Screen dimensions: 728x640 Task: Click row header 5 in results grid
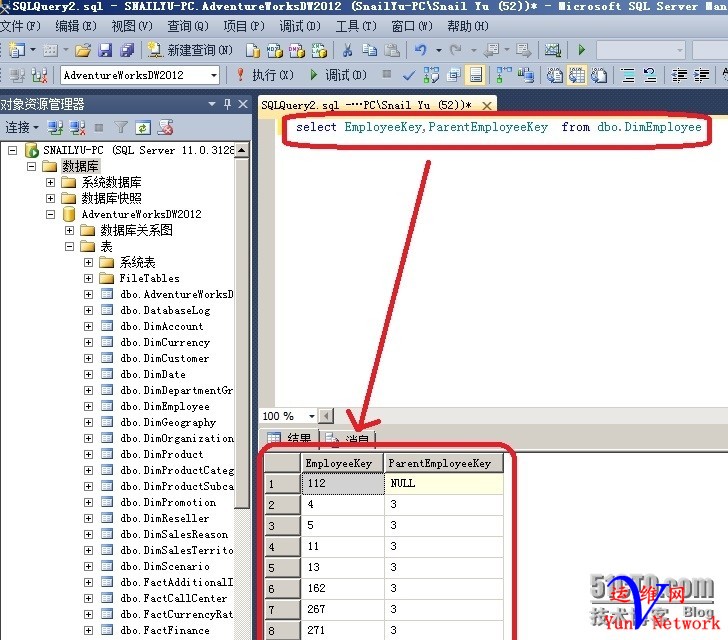[x=282, y=568]
